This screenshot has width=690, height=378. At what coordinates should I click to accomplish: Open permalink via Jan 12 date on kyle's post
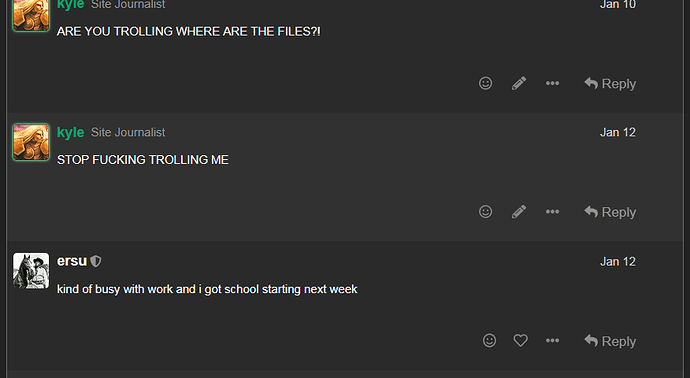pos(618,132)
